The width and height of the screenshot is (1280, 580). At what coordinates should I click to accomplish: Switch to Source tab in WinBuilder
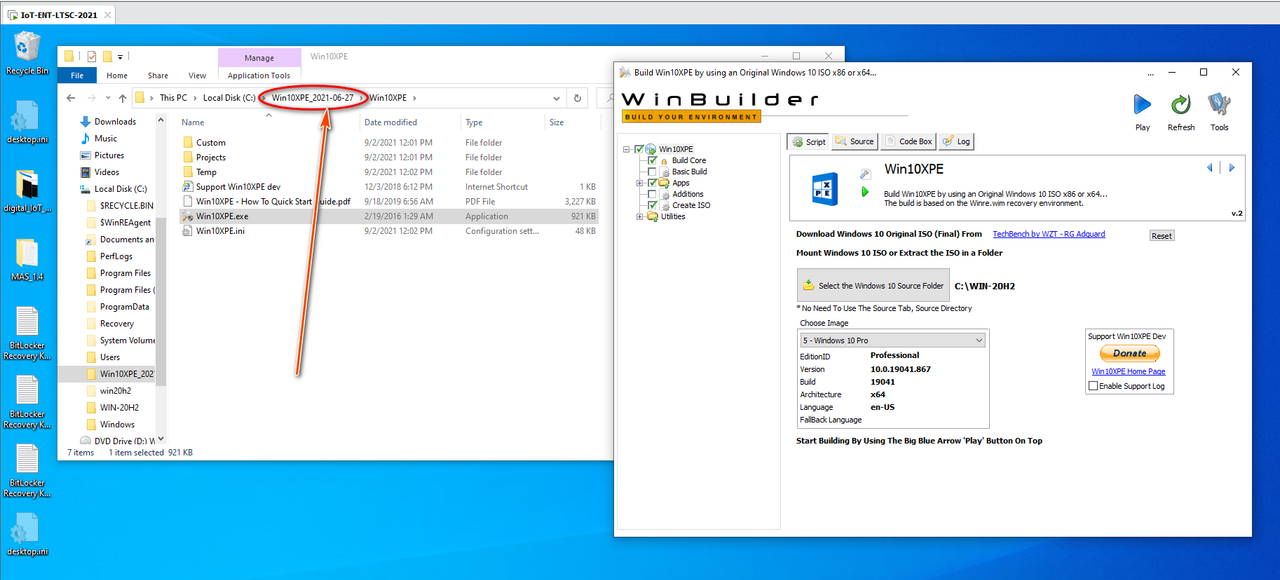(x=854, y=141)
